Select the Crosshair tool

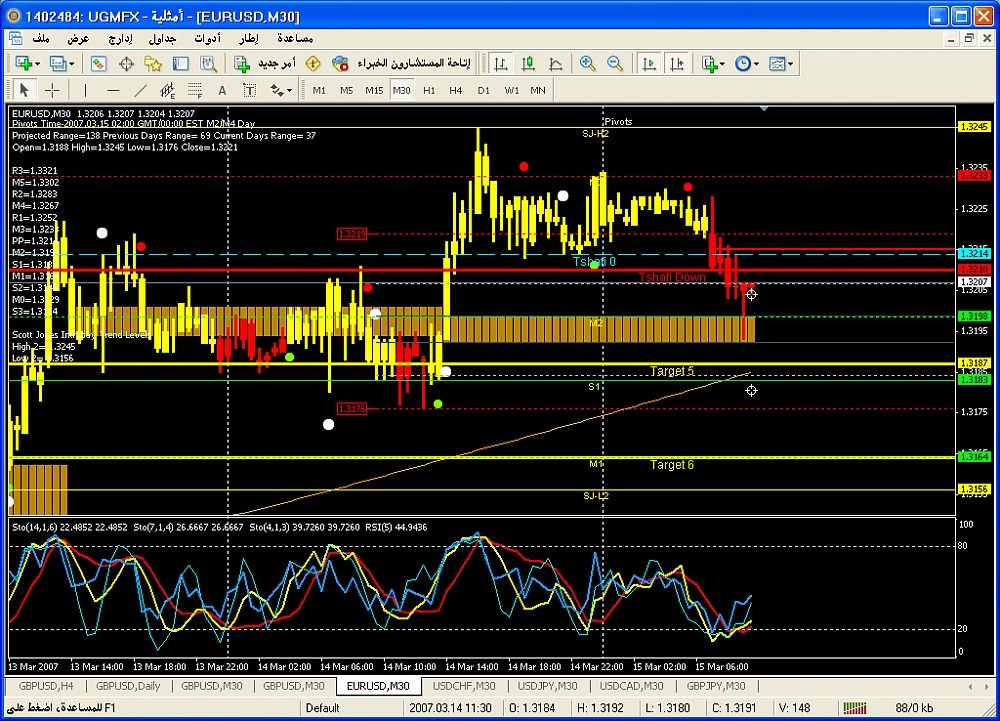[x=52, y=90]
